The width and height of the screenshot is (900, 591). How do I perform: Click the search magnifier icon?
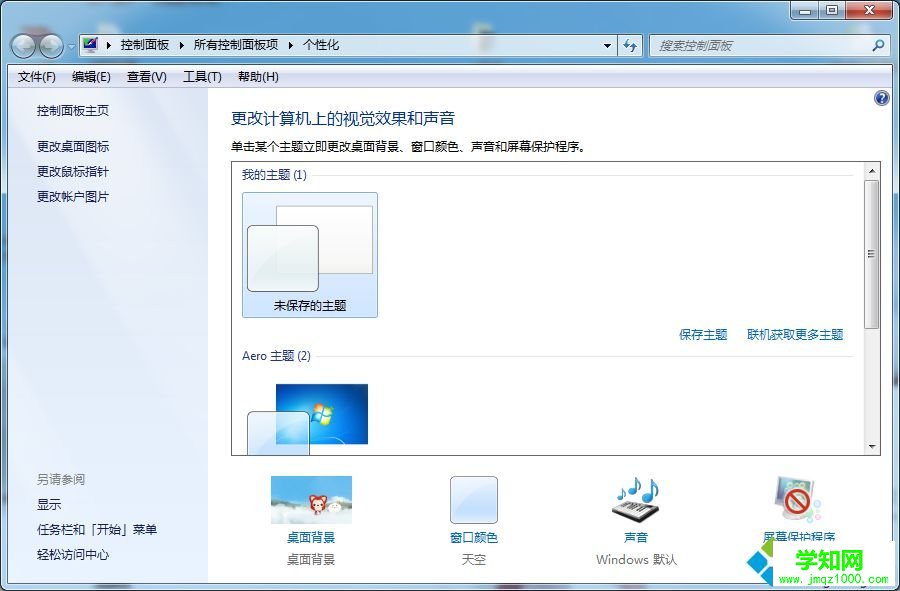[x=876, y=45]
